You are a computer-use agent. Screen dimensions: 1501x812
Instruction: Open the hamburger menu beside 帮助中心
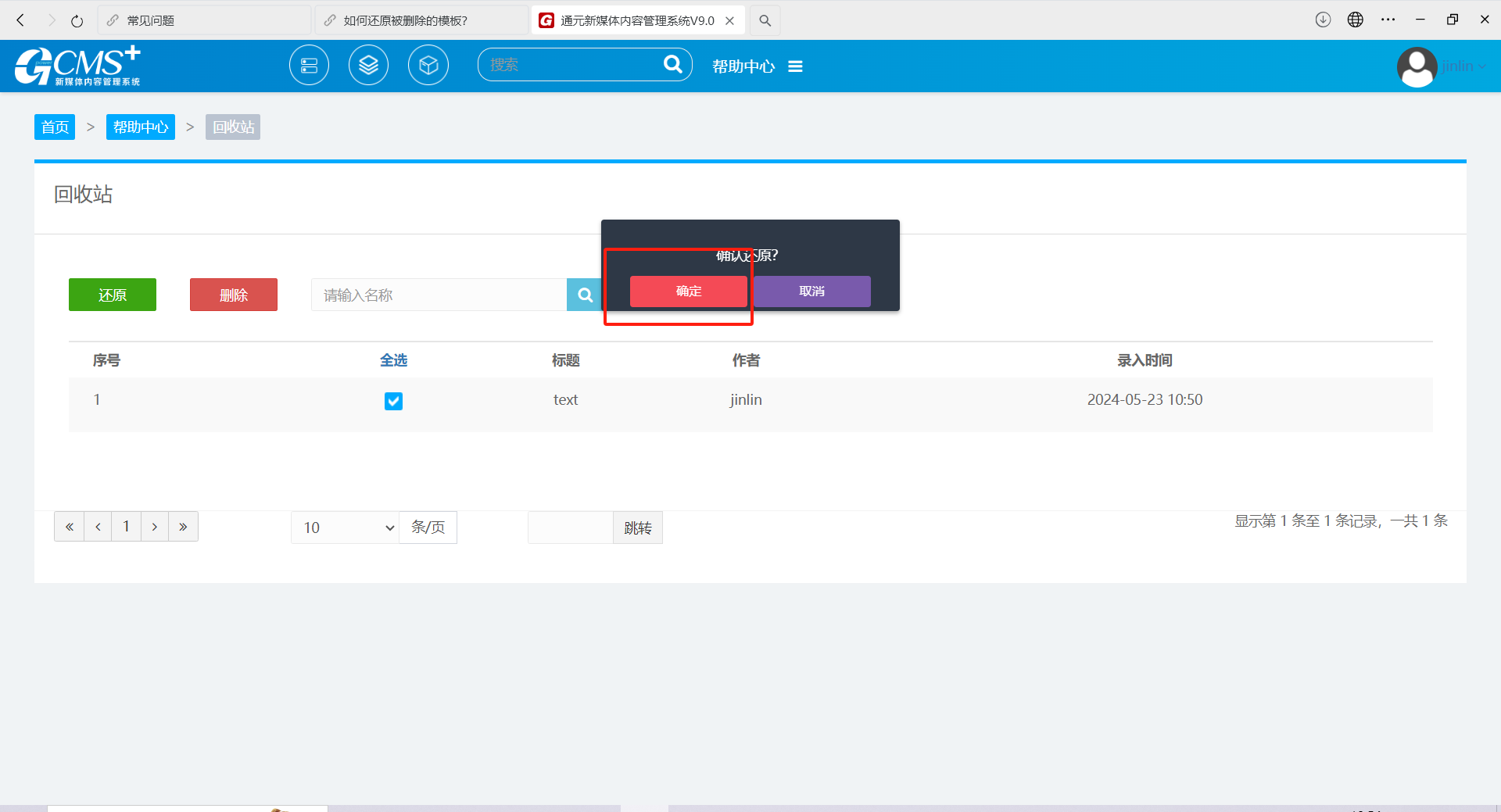795,66
